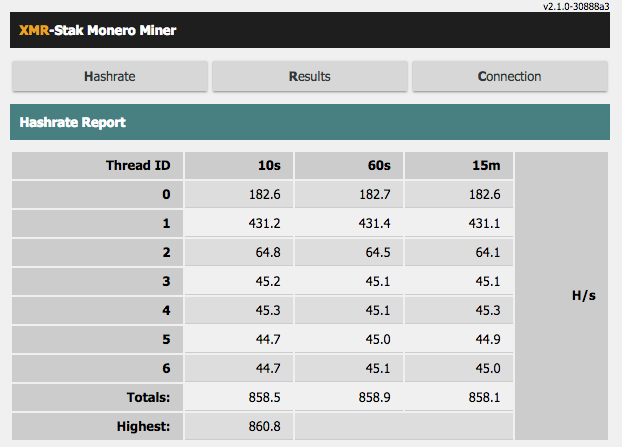Click the XMR-Stak Monero Miner title

coord(98,30)
